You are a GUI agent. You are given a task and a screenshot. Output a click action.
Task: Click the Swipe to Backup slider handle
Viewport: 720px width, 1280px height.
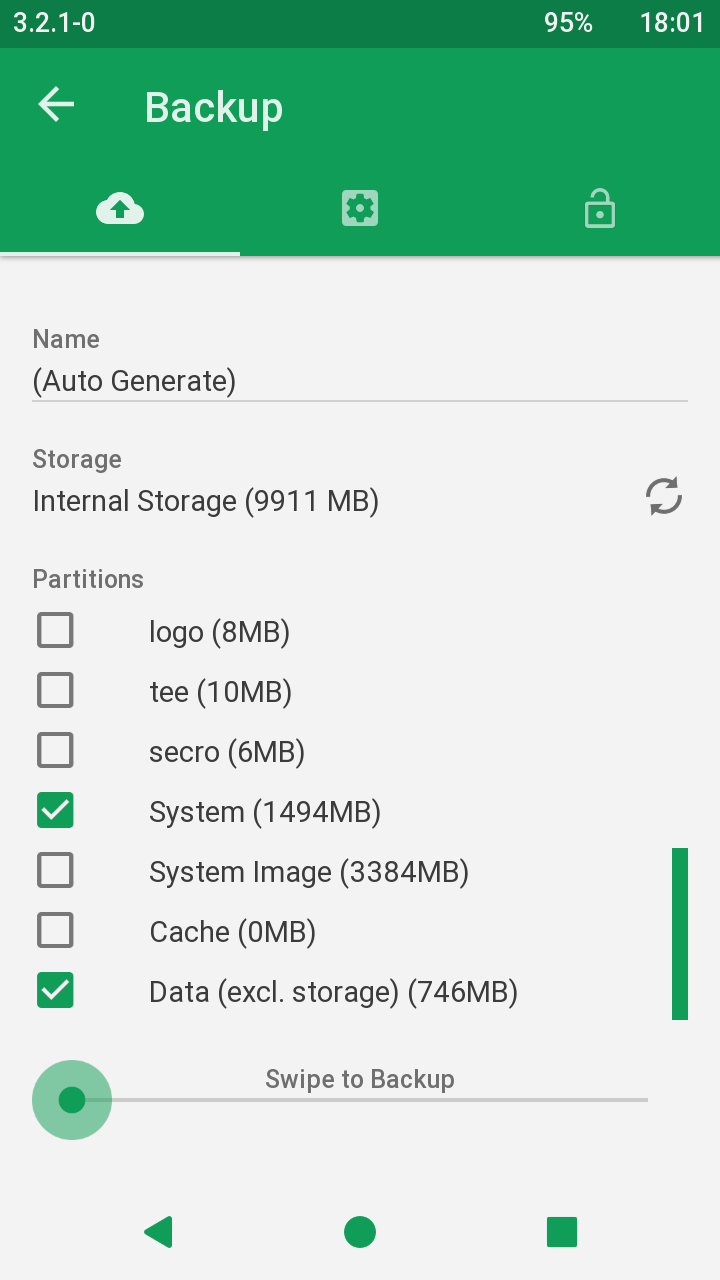(72, 1100)
